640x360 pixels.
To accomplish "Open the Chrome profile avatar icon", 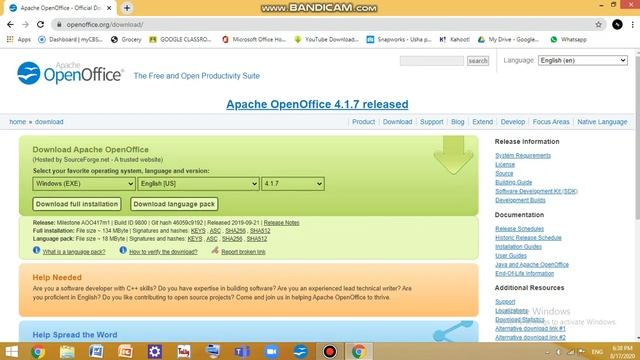I will tap(617, 24).
